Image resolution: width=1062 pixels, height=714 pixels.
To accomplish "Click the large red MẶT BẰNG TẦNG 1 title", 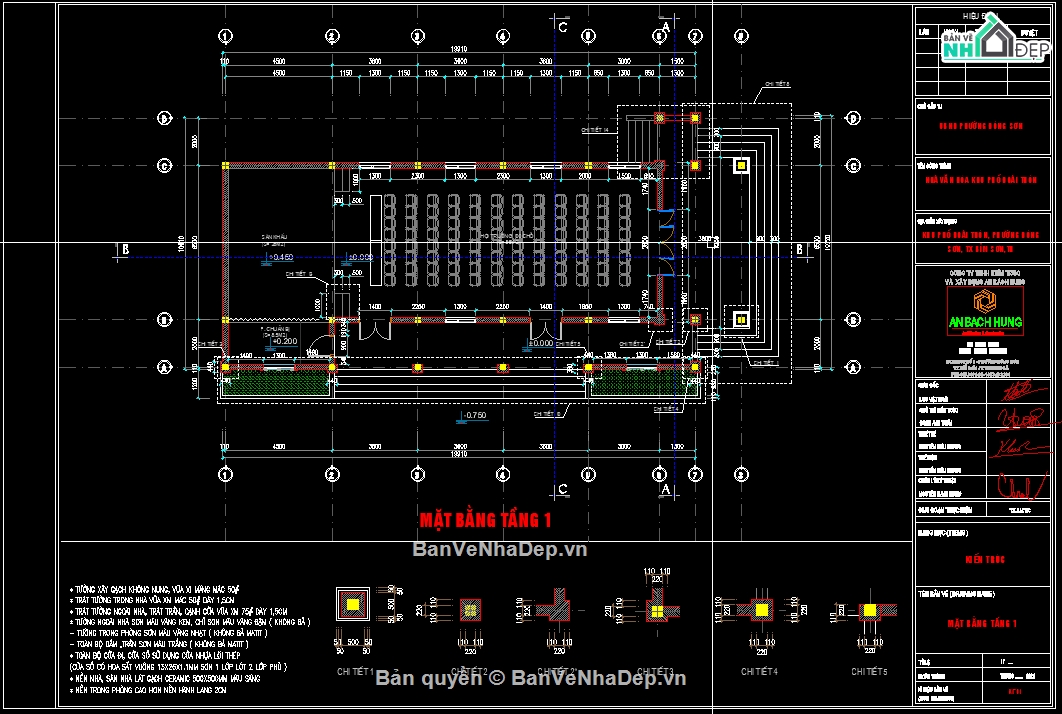I will pyautogui.click(x=485, y=519).
